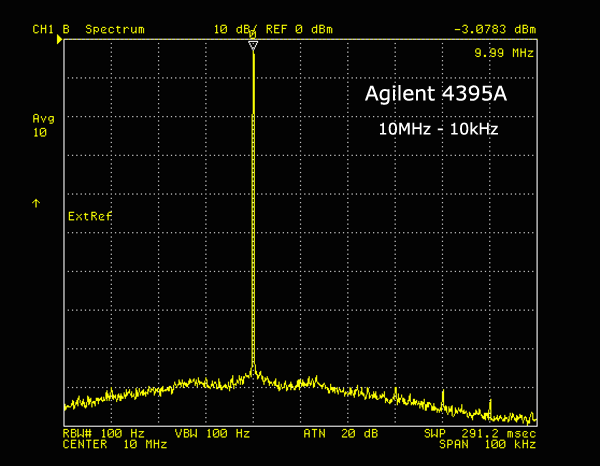The image size is (600, 466).
Task: Click the 'RBW# 100 Hz' readout
Action: [x=103, y=433]
